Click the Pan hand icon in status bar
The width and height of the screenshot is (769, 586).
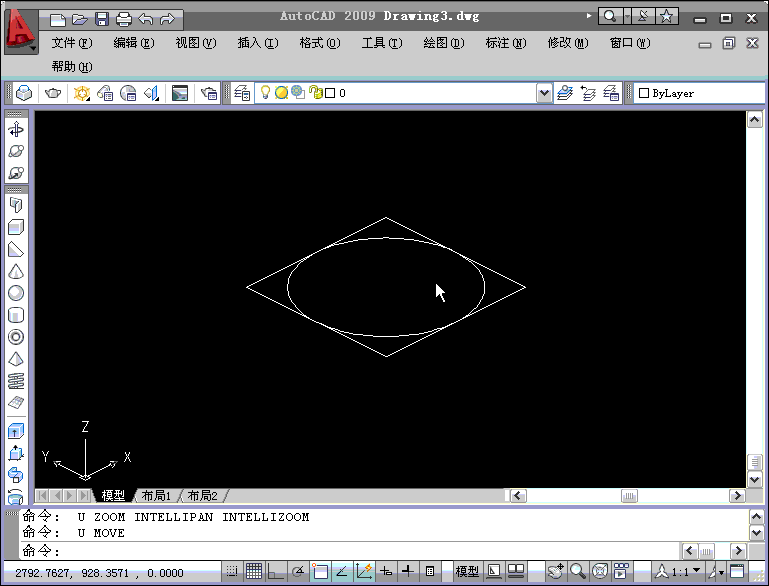point(556,571)
